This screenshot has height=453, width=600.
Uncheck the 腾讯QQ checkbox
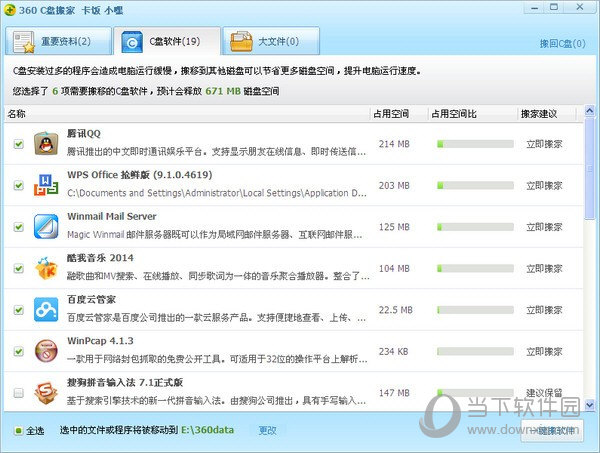pyautogui.click(x=18, y=144)
